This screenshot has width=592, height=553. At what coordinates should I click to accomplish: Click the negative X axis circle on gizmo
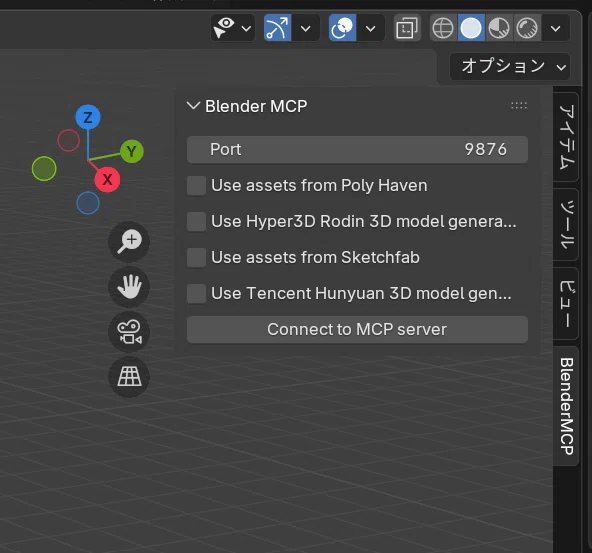click(x=69, y=140)
